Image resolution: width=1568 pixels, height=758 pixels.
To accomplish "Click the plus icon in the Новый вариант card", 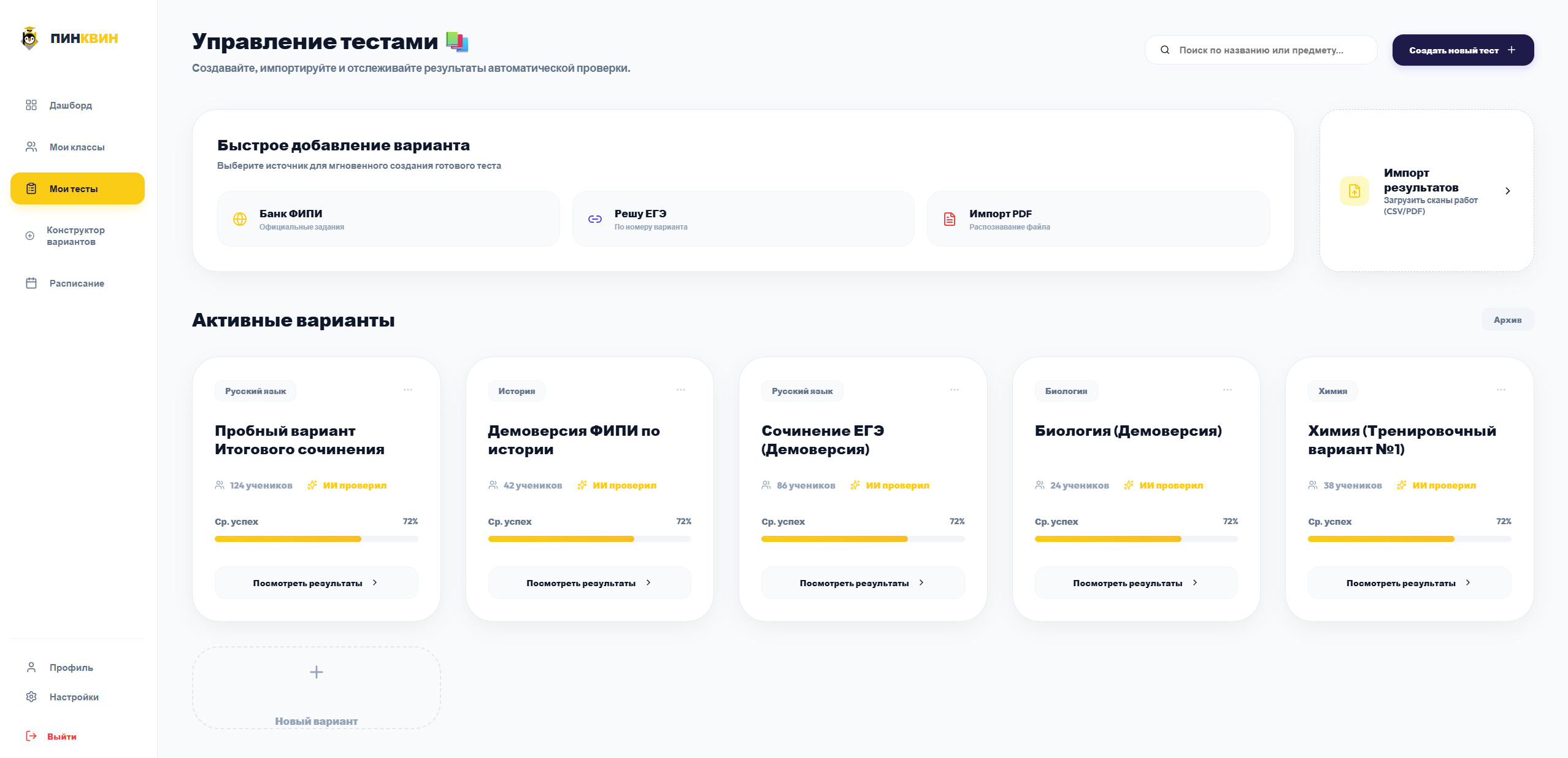I will [x=316, y=672].
